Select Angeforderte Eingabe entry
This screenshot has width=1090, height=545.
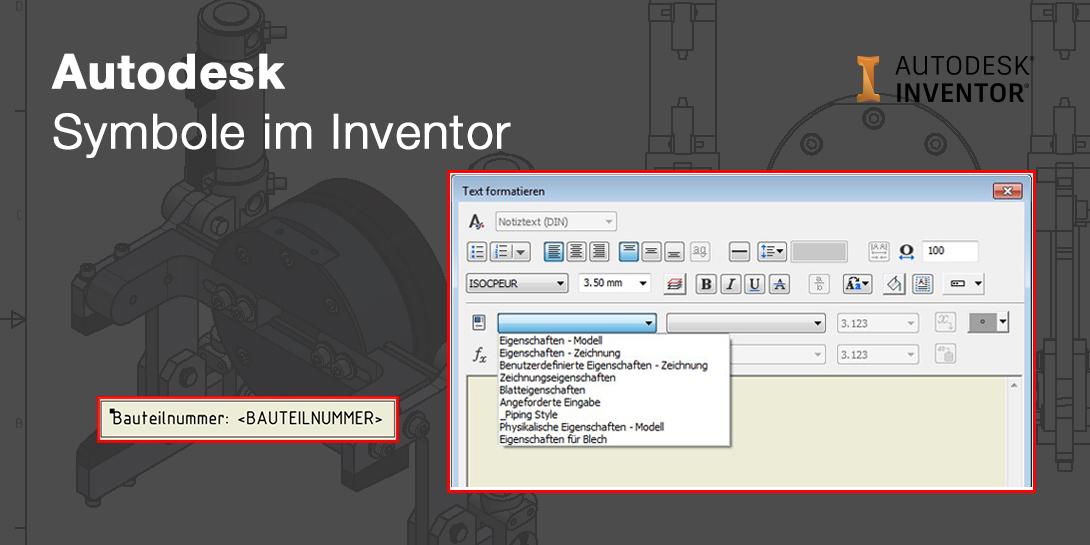tap(549, 402)
